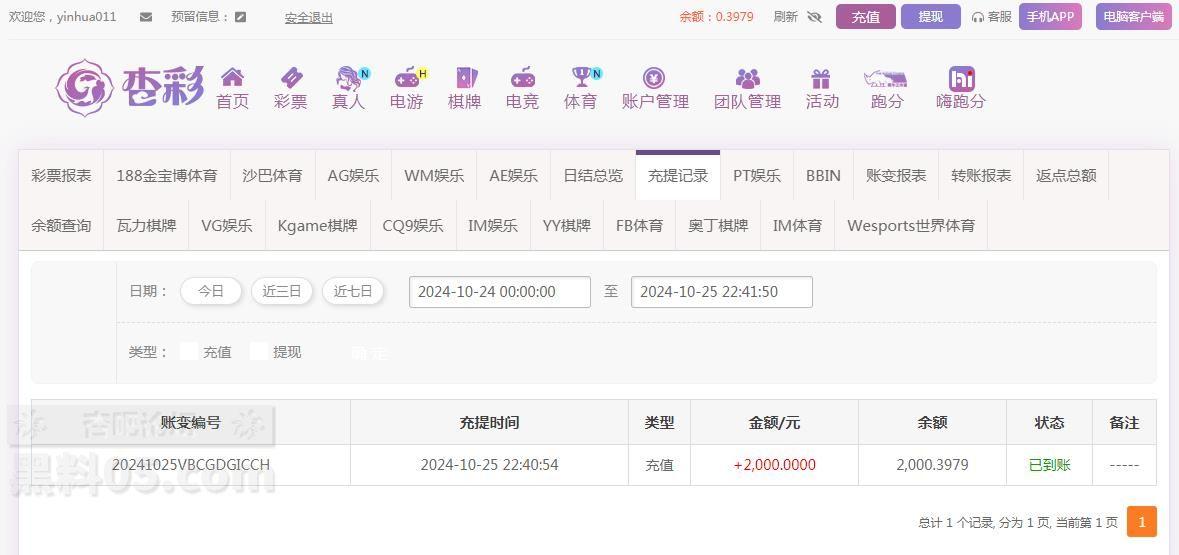
Task: Open the 账户管理 yen icon
Action: click(655, 77)
